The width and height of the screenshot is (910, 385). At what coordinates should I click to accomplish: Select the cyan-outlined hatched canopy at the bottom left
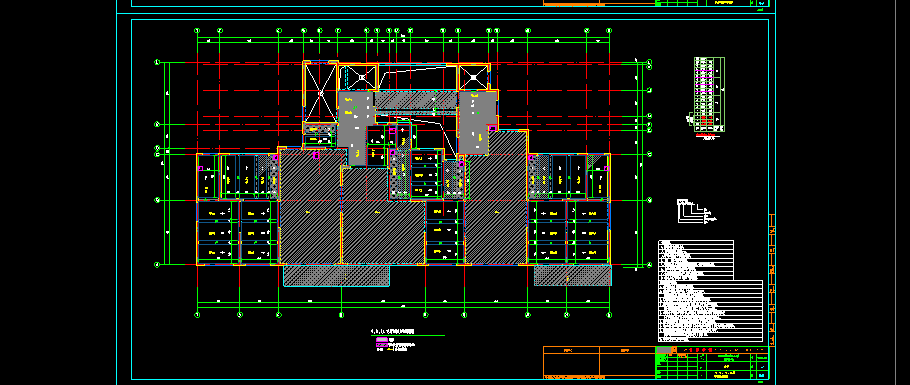click(x=336, y=275)
